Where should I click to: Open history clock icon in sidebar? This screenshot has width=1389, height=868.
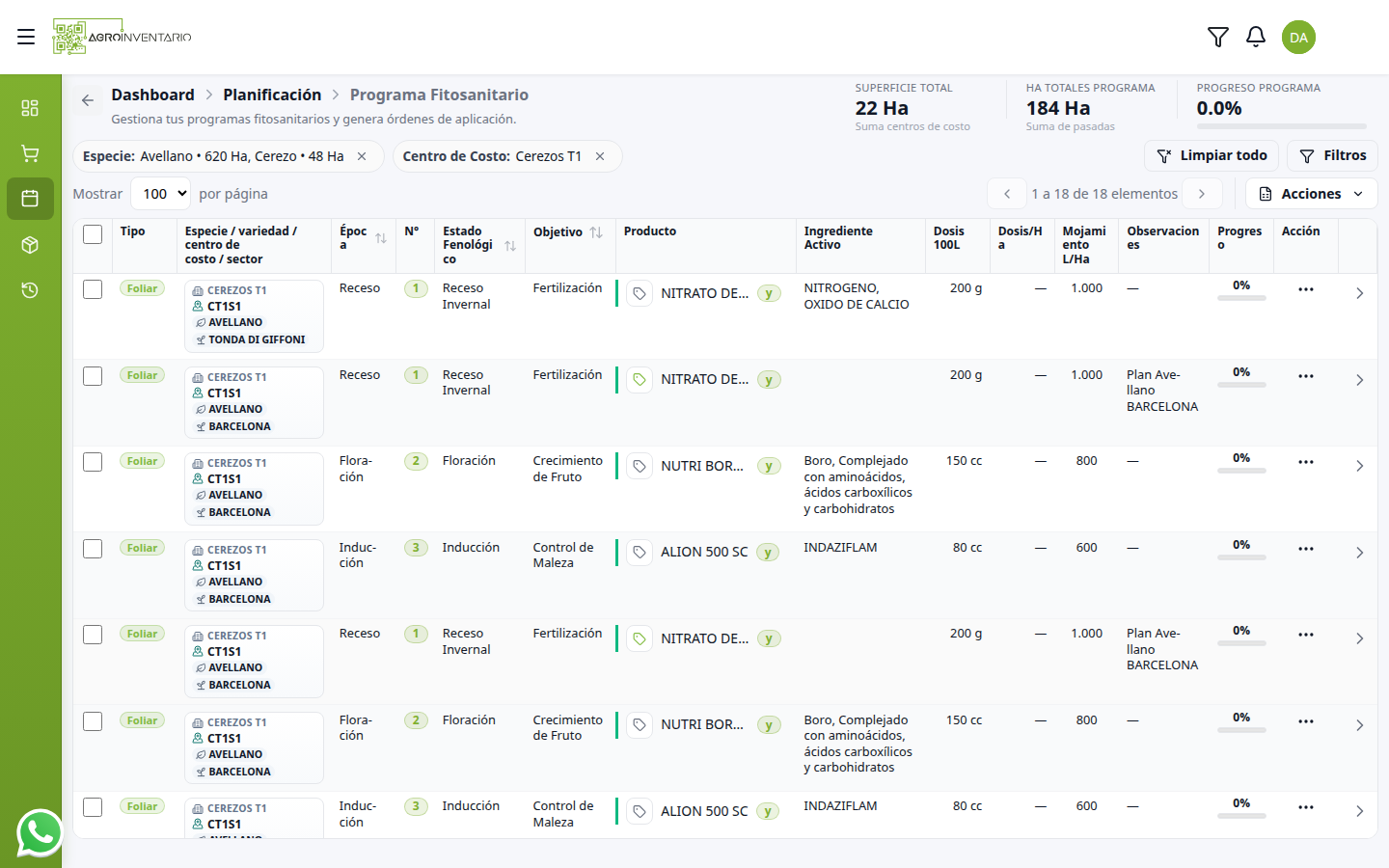pyautogui.click(x=30, y=290)
